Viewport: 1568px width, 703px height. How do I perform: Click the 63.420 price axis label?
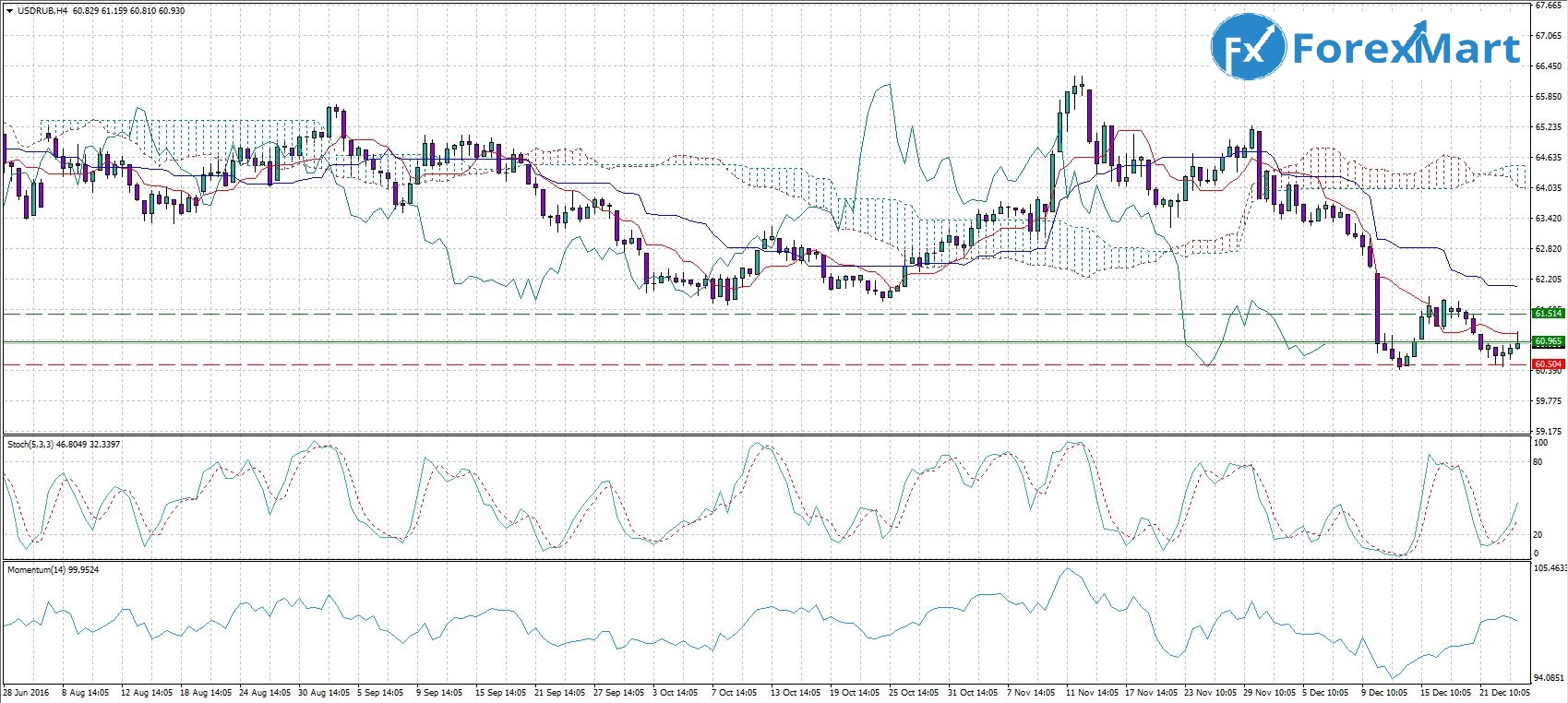[x=1548, y=219]
